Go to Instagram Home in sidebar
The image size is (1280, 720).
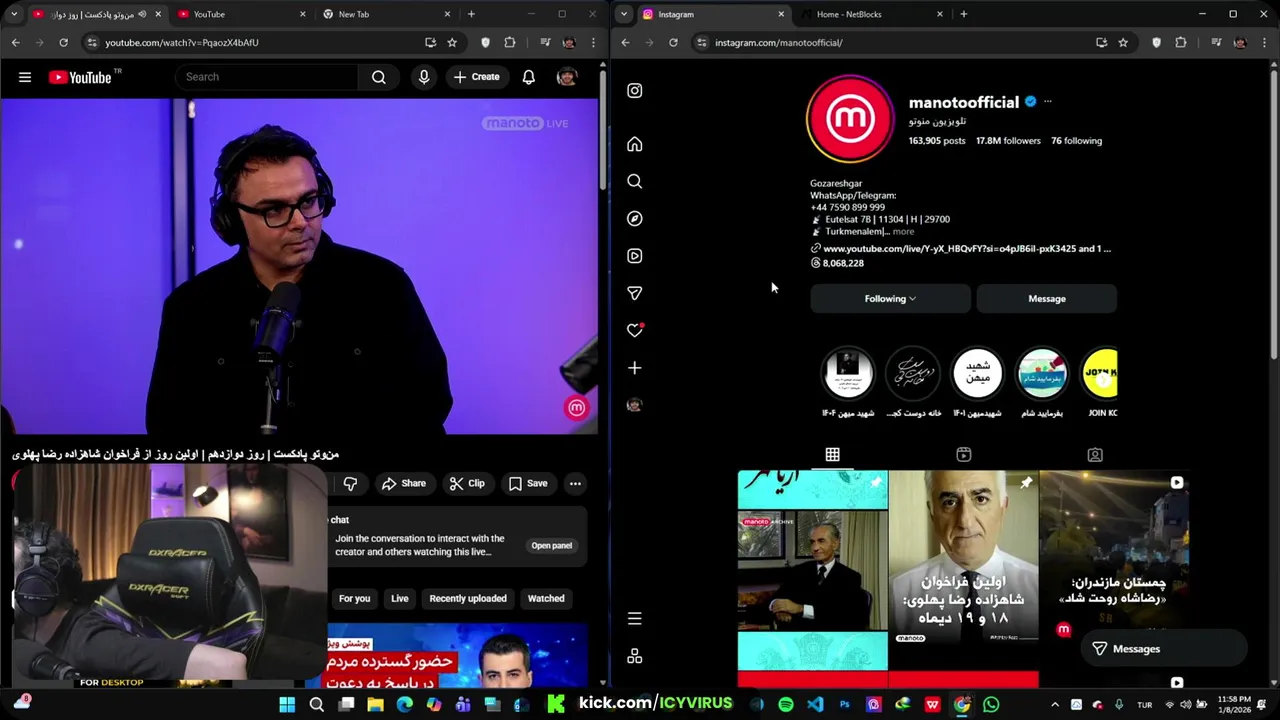(x=635, y=144)
